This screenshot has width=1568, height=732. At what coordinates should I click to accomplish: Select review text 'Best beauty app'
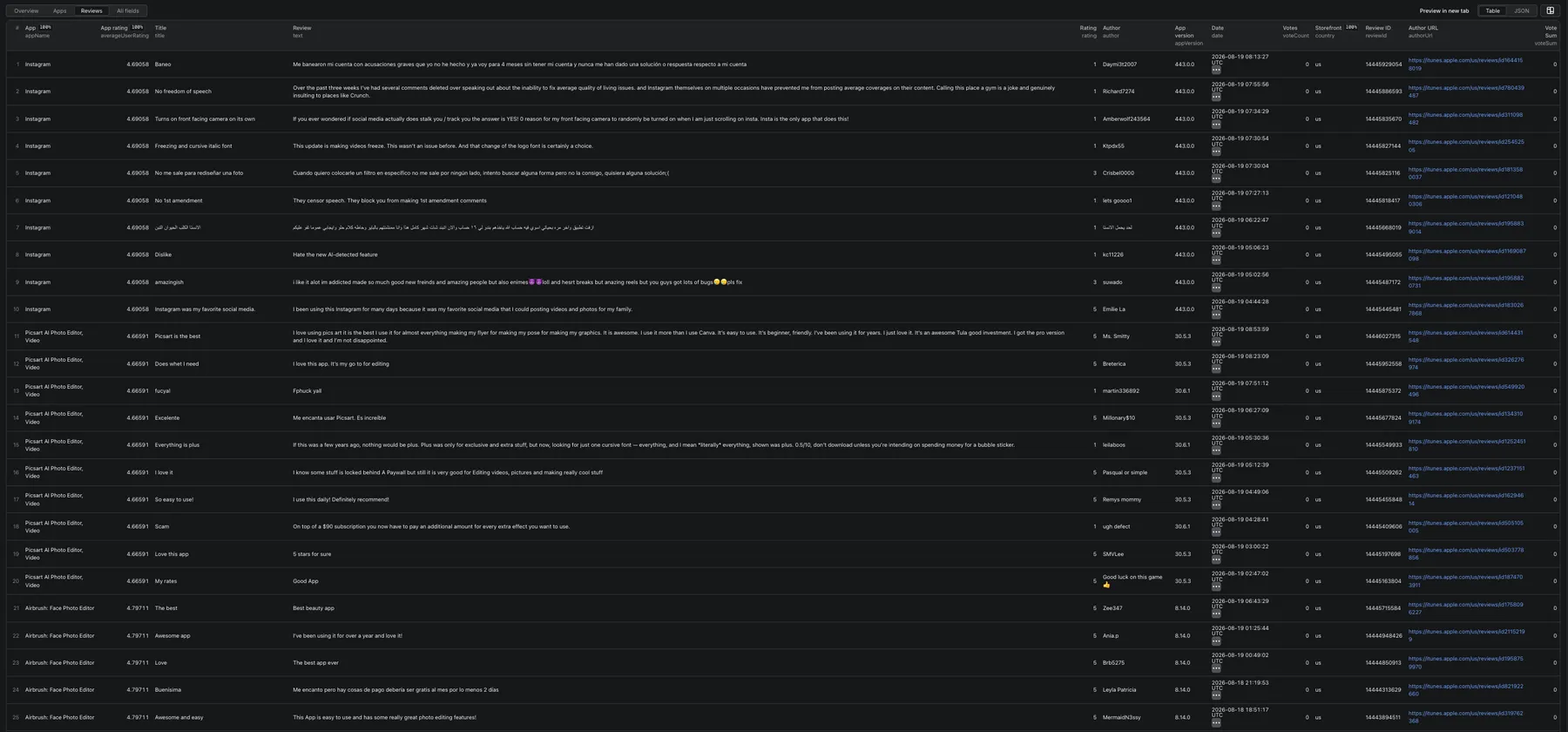314,608
